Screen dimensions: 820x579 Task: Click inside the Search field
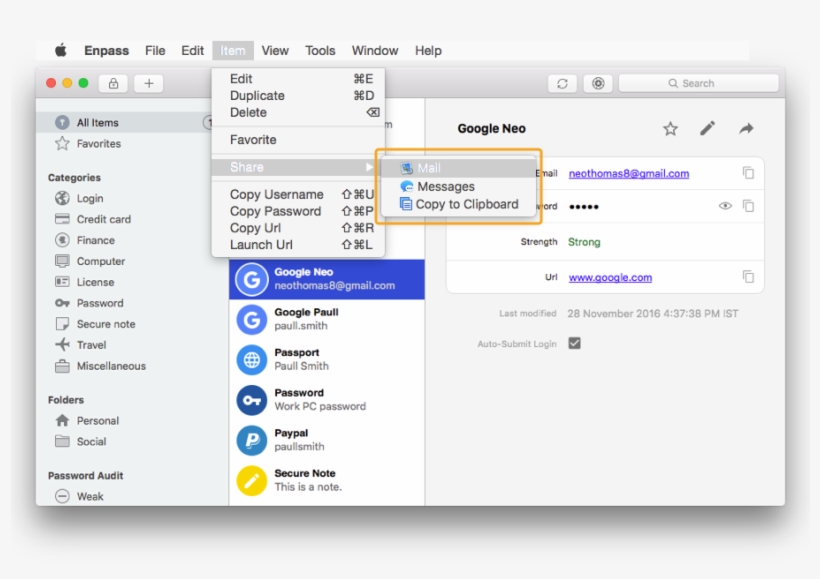(700, 83)
